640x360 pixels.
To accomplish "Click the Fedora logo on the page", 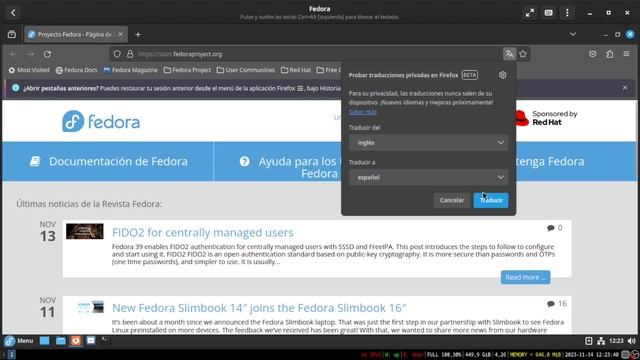I will coord(101,121).
